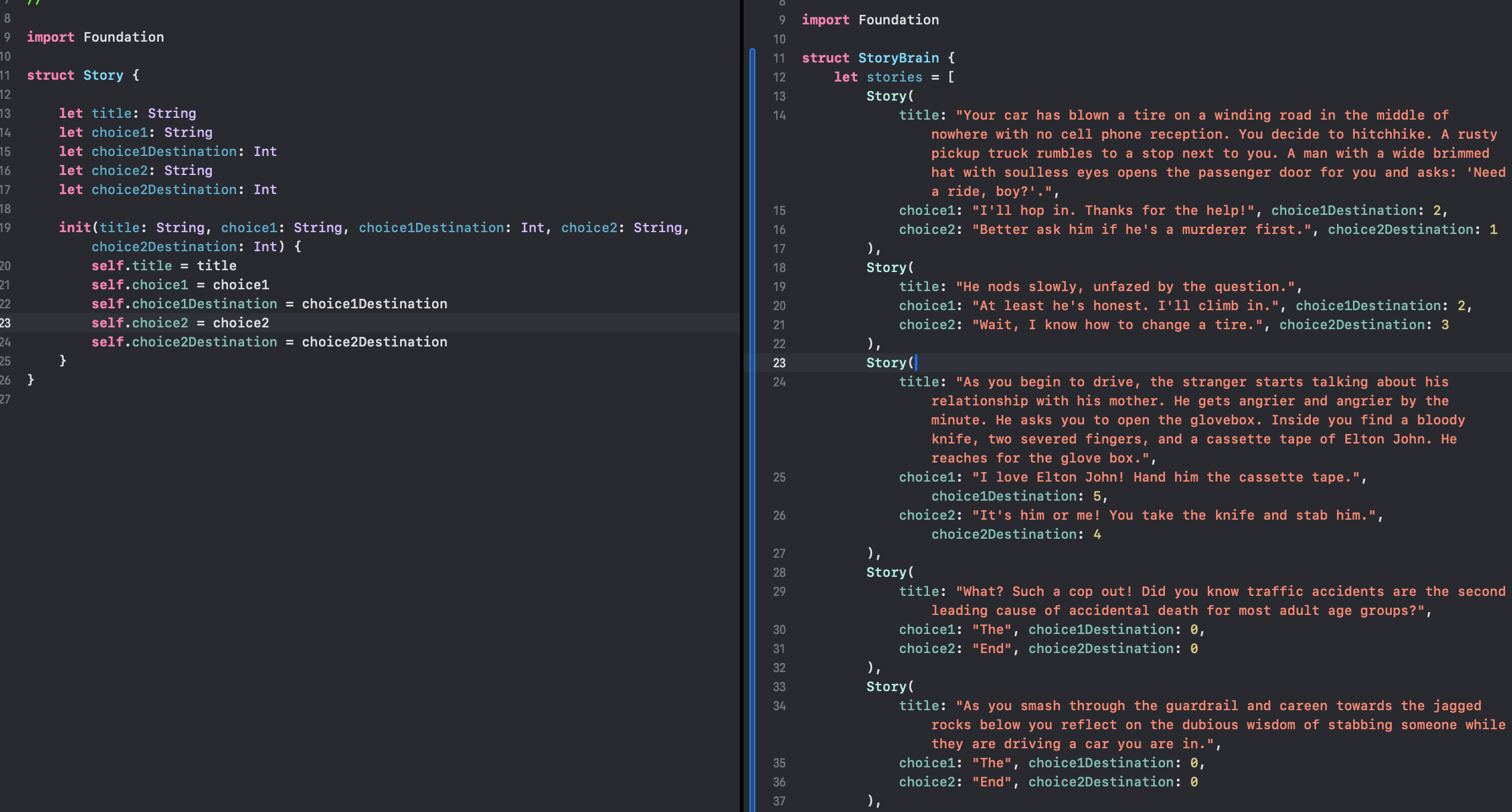The image size is (1512, 812).
Task: Click 'import Foundation' in the left Story file pane
Action: (95, 37)
